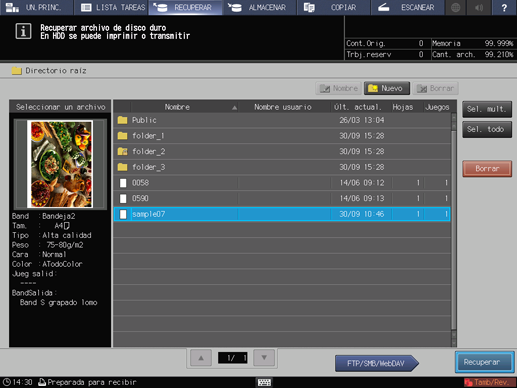Viewport: 517px width, 388px height.
Task: Click date 14/06 09:12 cell
Action: [362, 183]
